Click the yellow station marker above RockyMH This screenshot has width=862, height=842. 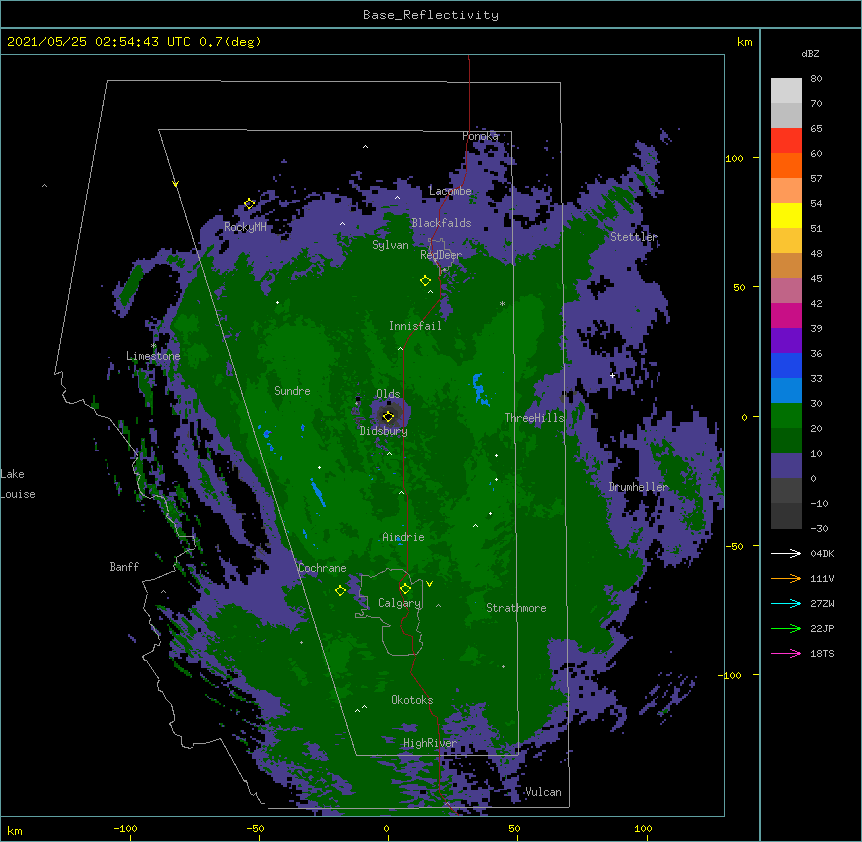249,204
